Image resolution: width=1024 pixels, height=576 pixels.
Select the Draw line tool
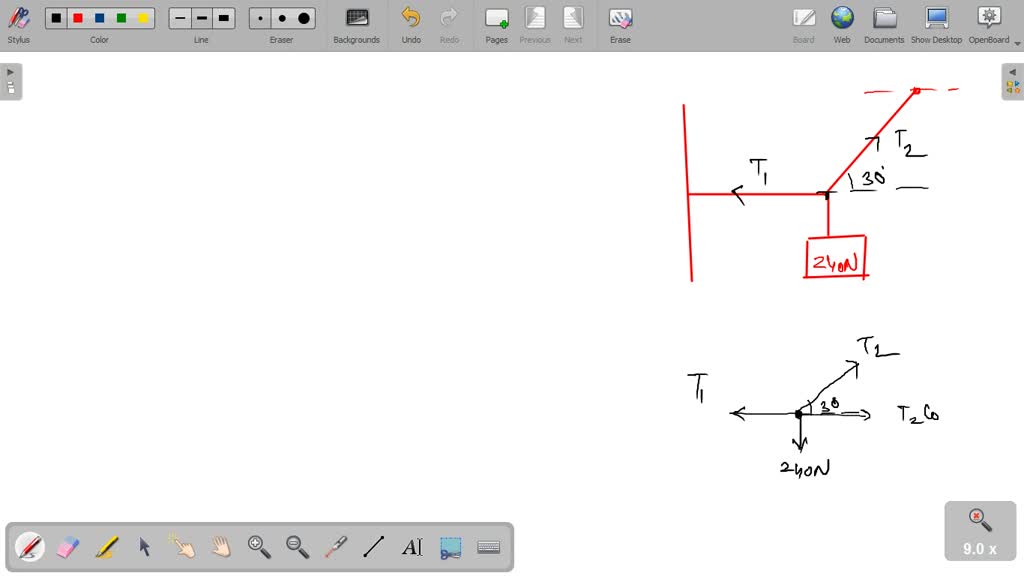tap(374, 546)
